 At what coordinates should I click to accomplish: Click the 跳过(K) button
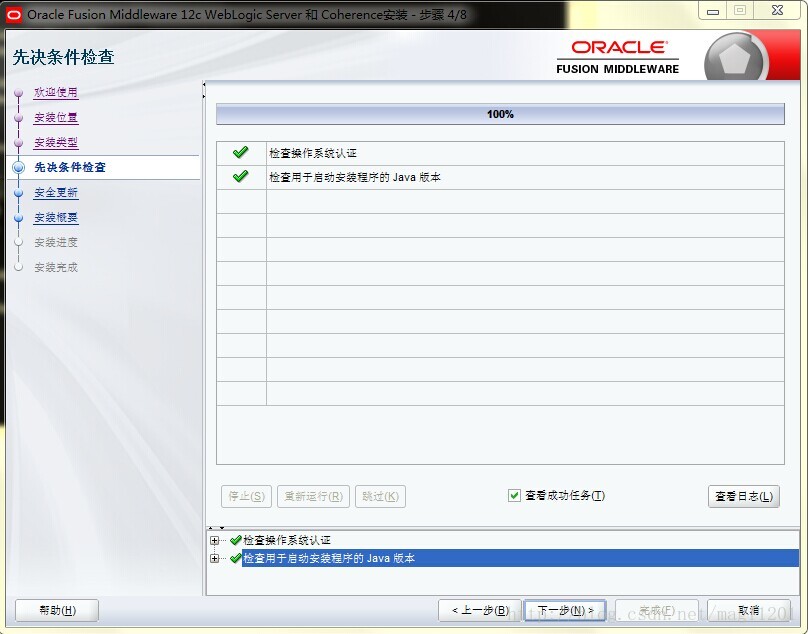[380, 496]
